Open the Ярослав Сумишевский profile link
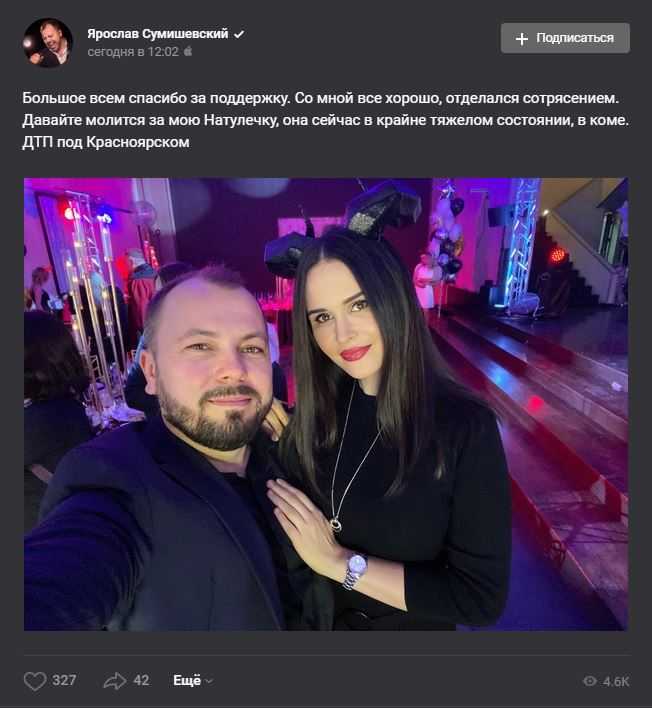 pos(158,34)
